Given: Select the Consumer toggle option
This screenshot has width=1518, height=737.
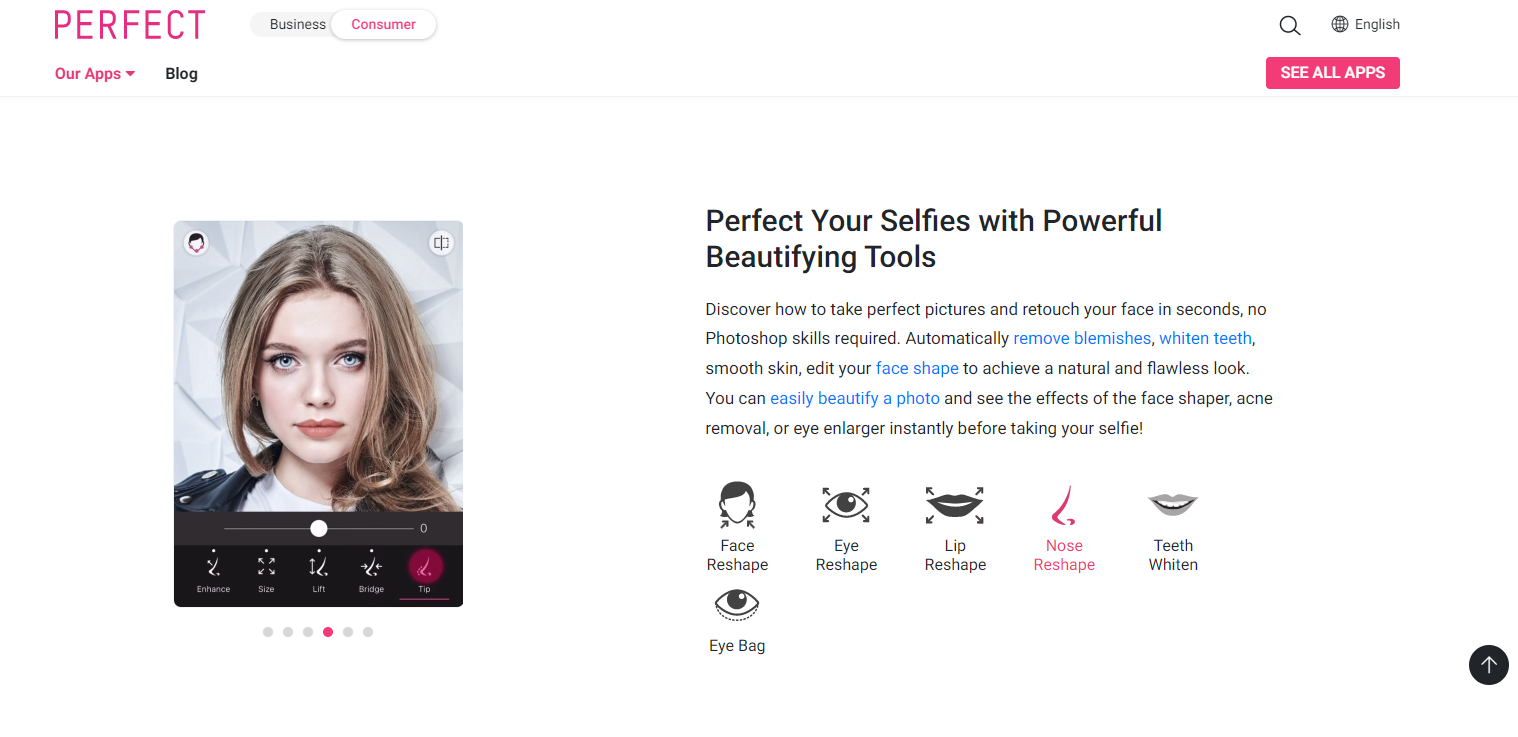Looking at the screenshot, I should coord(383,25).
